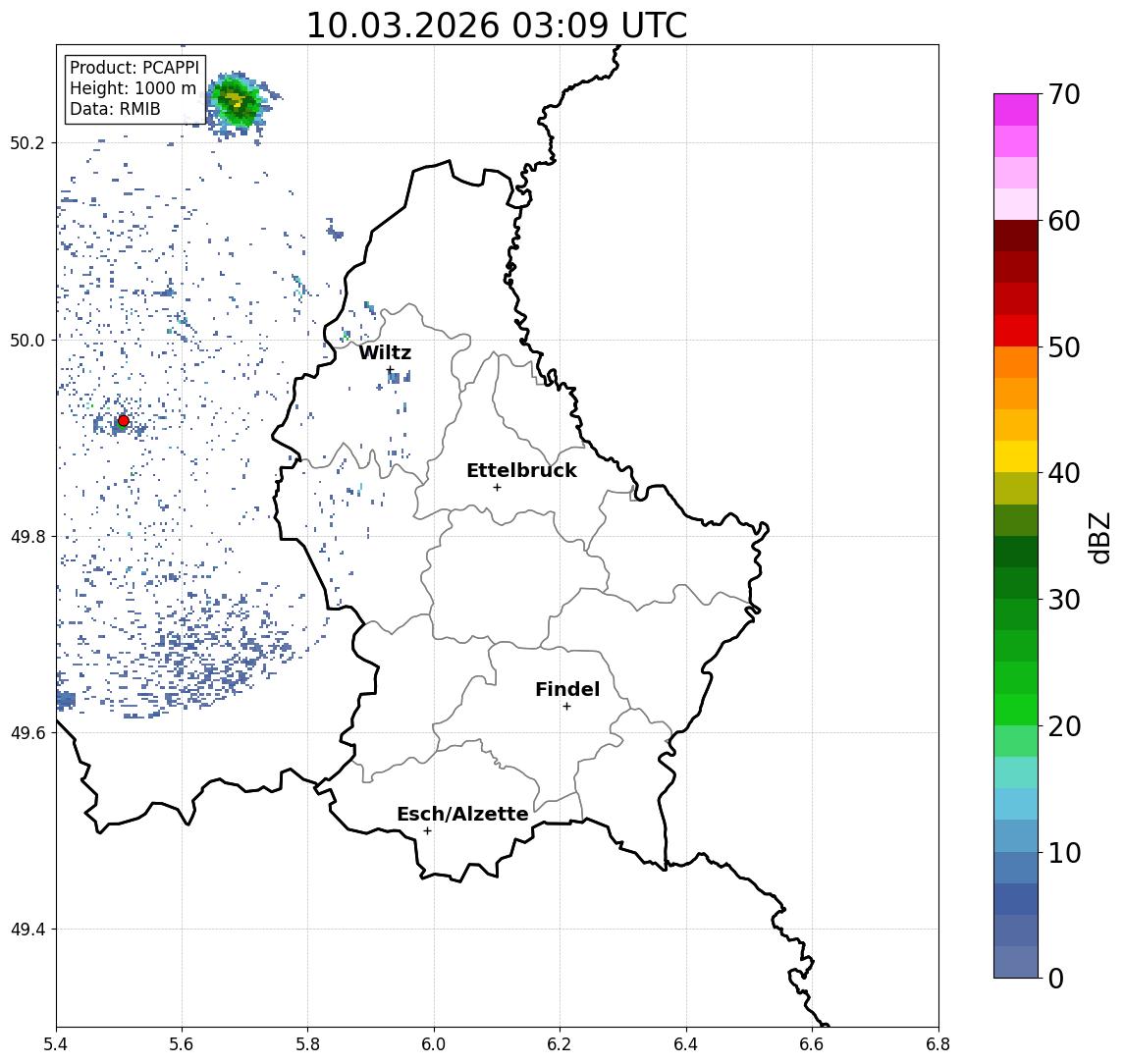Click the red radar location dot
The height and width of the screenshot is (1064, 1124).
coord(124,421)
